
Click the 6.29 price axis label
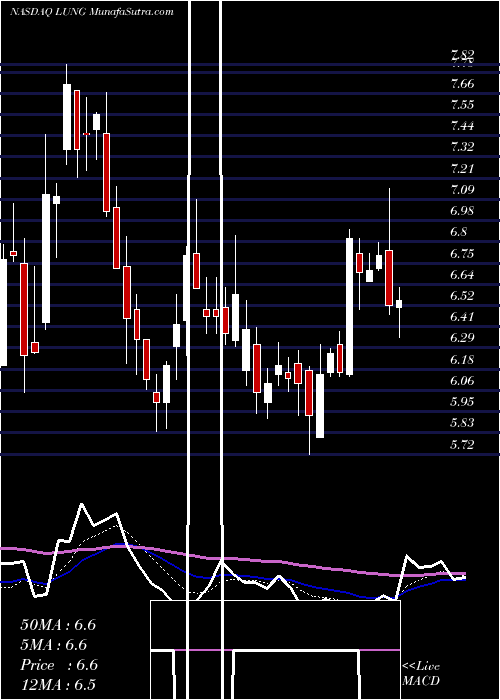click(462, 338)
